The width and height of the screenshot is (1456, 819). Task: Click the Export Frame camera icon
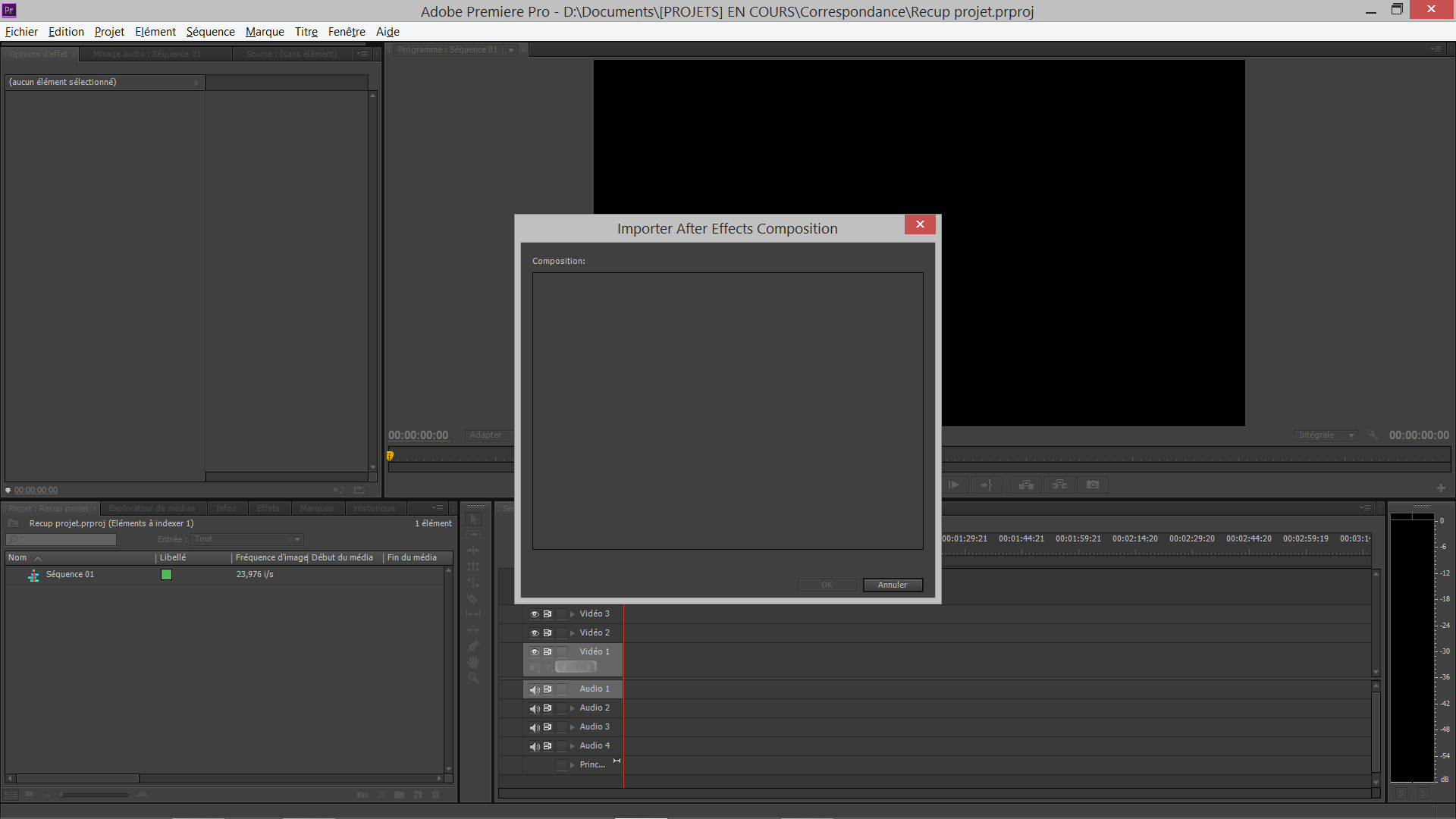[1093, 485]
